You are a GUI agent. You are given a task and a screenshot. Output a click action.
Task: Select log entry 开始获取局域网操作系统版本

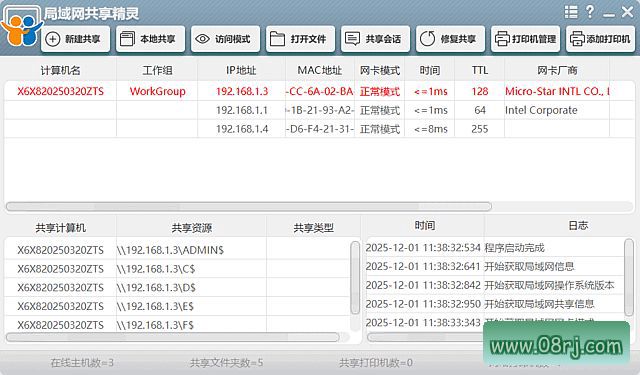(x=495, y=285)
